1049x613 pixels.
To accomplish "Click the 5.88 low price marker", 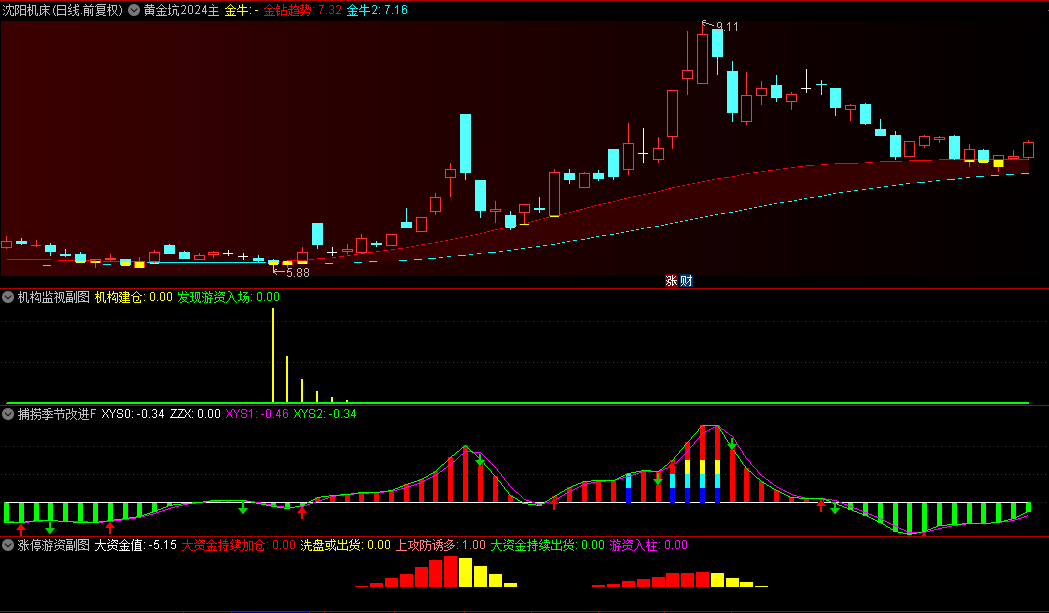I will click(x=298, y=272).
